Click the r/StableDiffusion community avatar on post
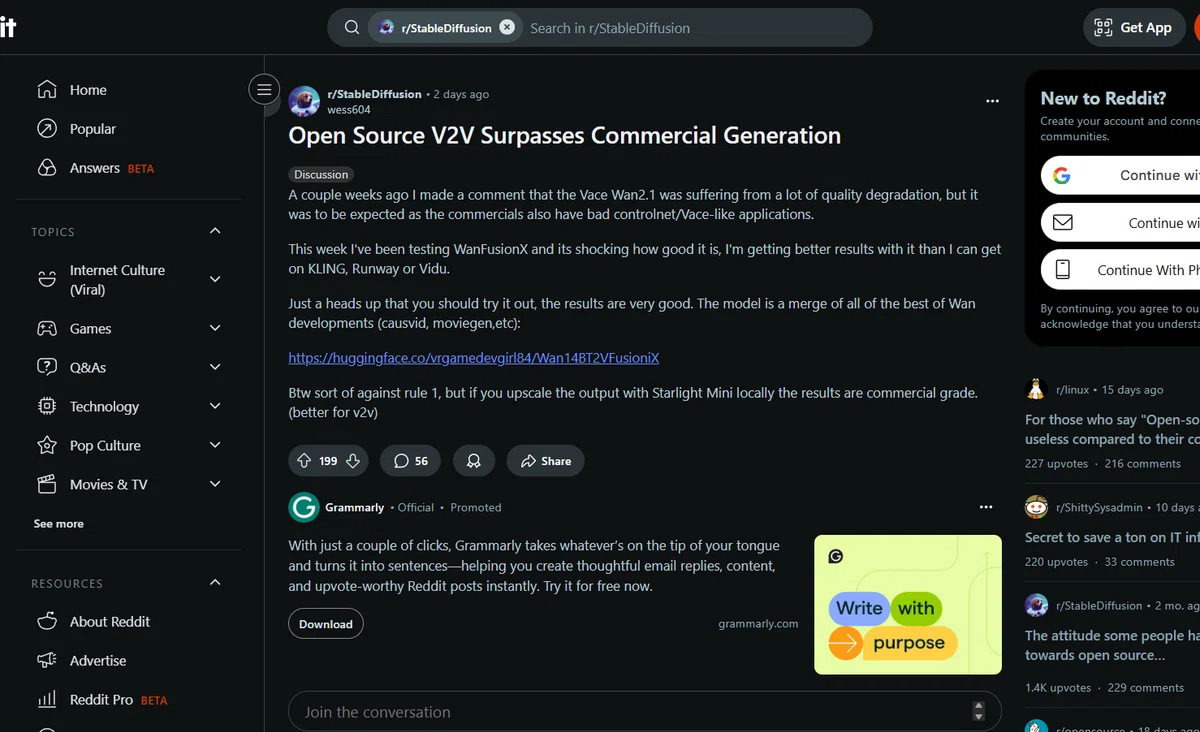Screen dimensions: 1200x732 click(304, 102)
